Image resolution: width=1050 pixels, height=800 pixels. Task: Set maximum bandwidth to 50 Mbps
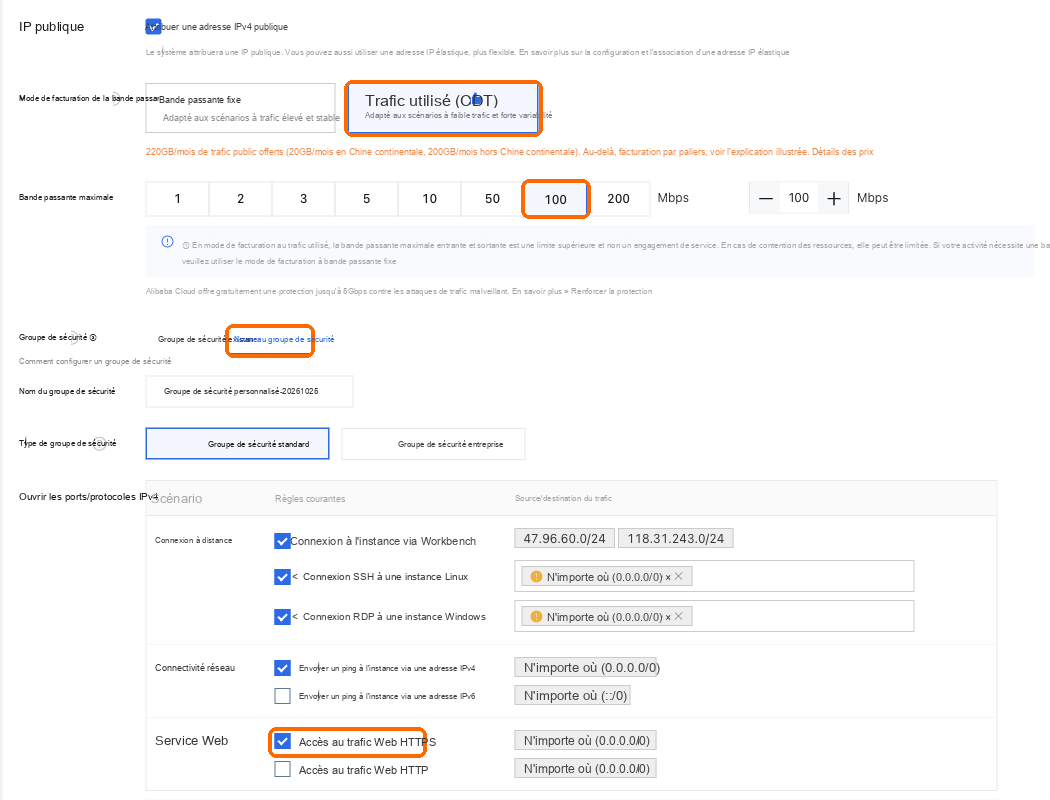[x=492, y=199]
